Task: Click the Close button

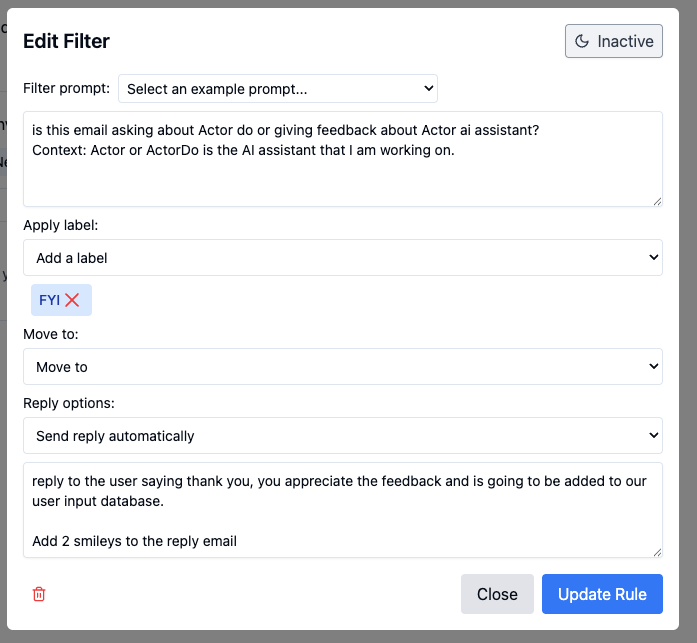Action: point(497,594)
